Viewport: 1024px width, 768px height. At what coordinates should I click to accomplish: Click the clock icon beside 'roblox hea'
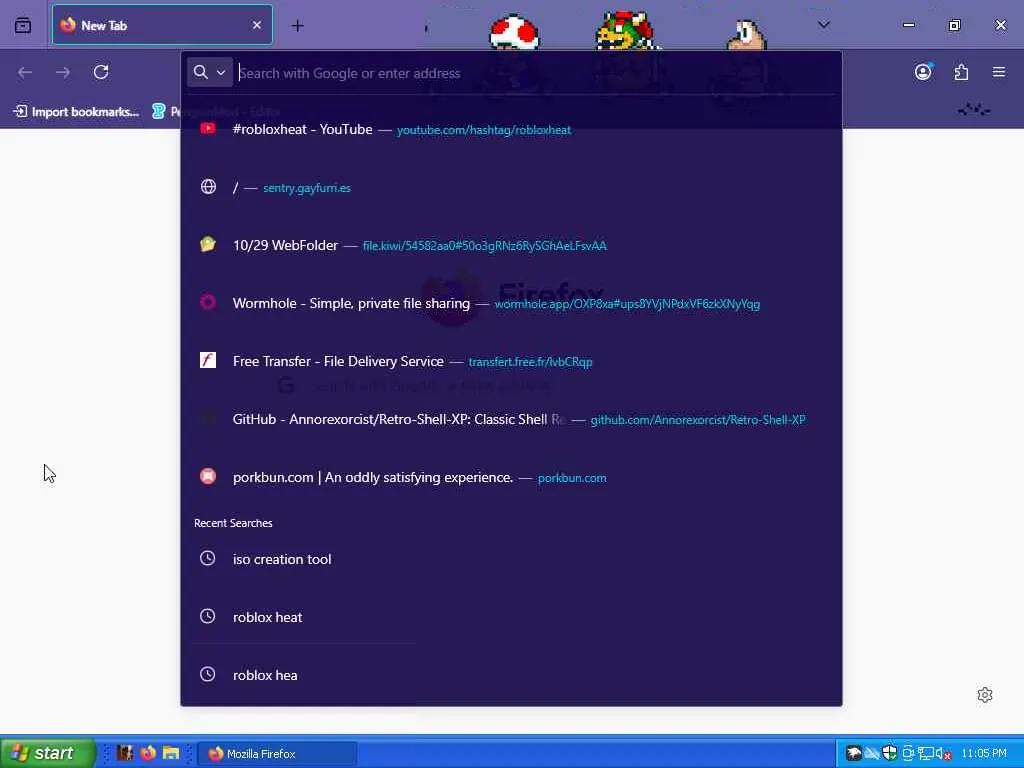tap(208, 674)
